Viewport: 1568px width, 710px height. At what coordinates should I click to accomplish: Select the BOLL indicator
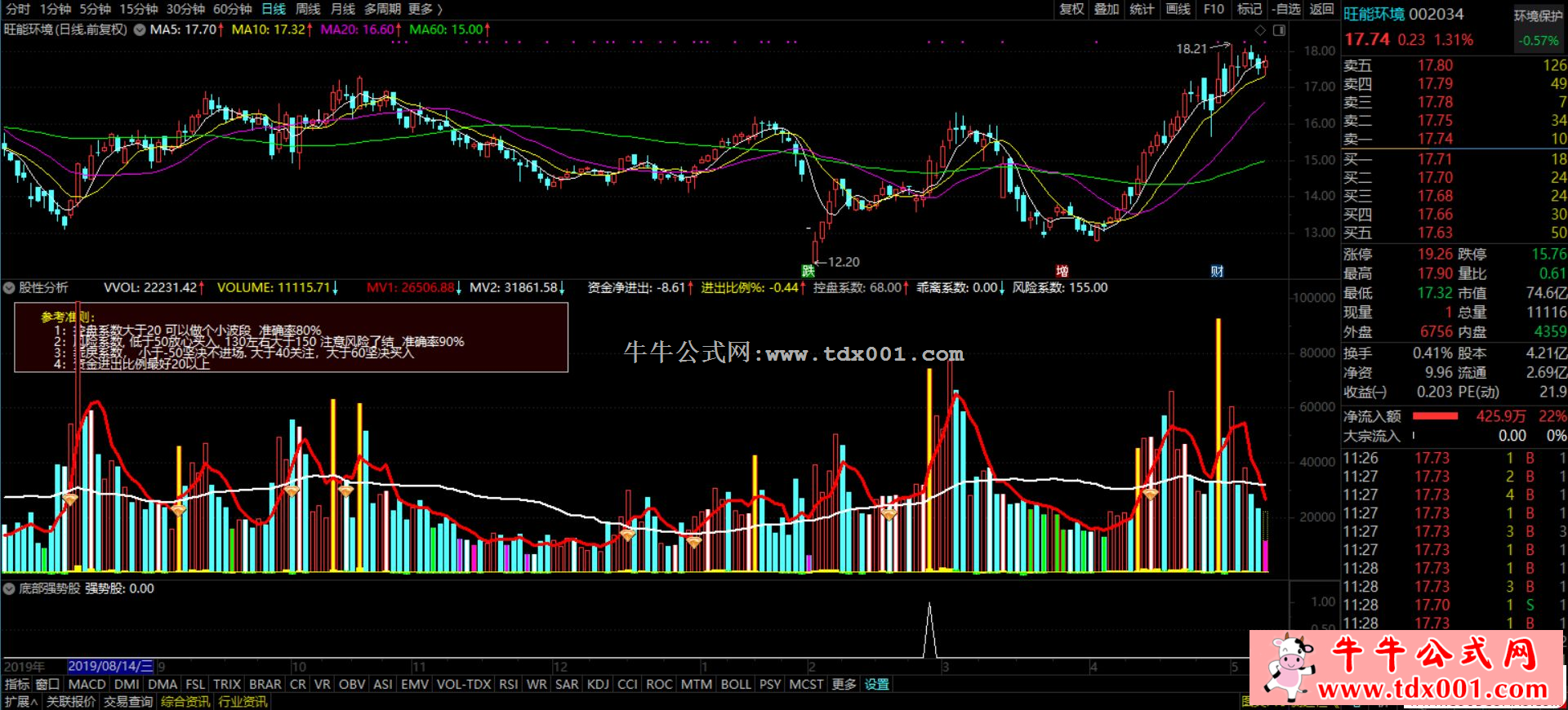736,684
